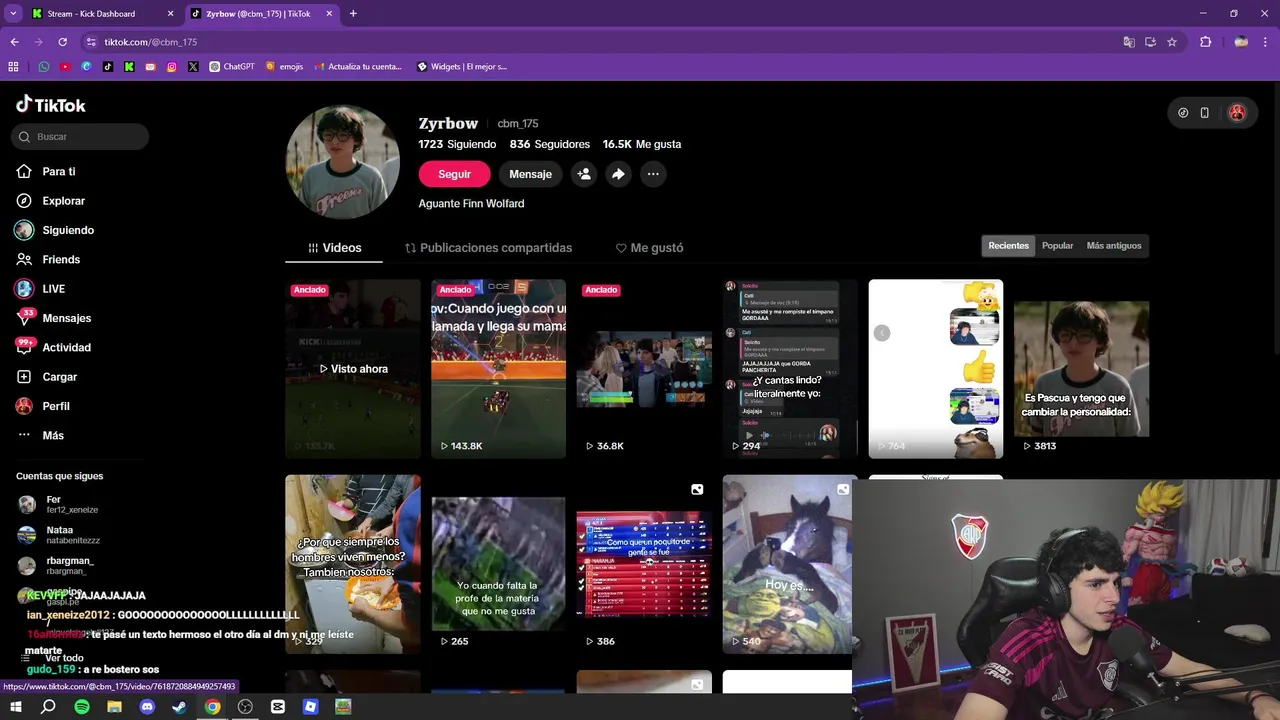The height and width of the screenshot is (720, 1280).
Task: Reload the TikTok page
Action: coord(62,42)
